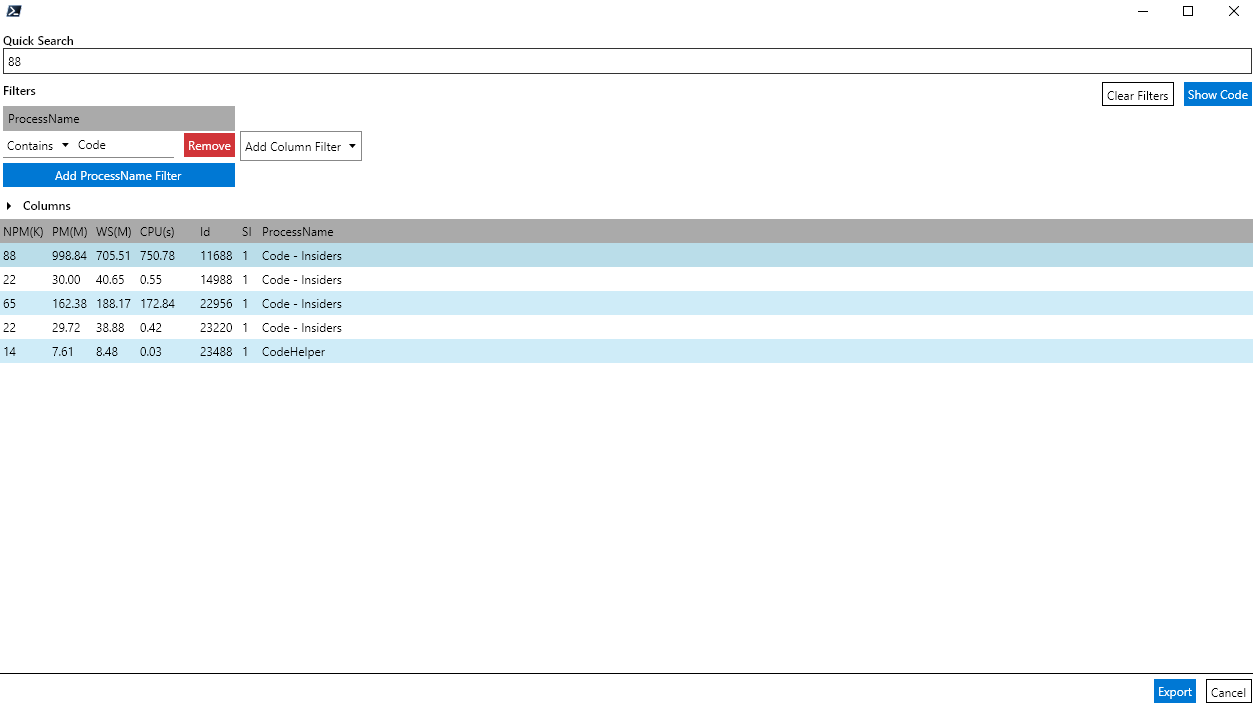Sort by the NPM(K) column header
Screen dimensions: 1253x707
click(23, 232)
